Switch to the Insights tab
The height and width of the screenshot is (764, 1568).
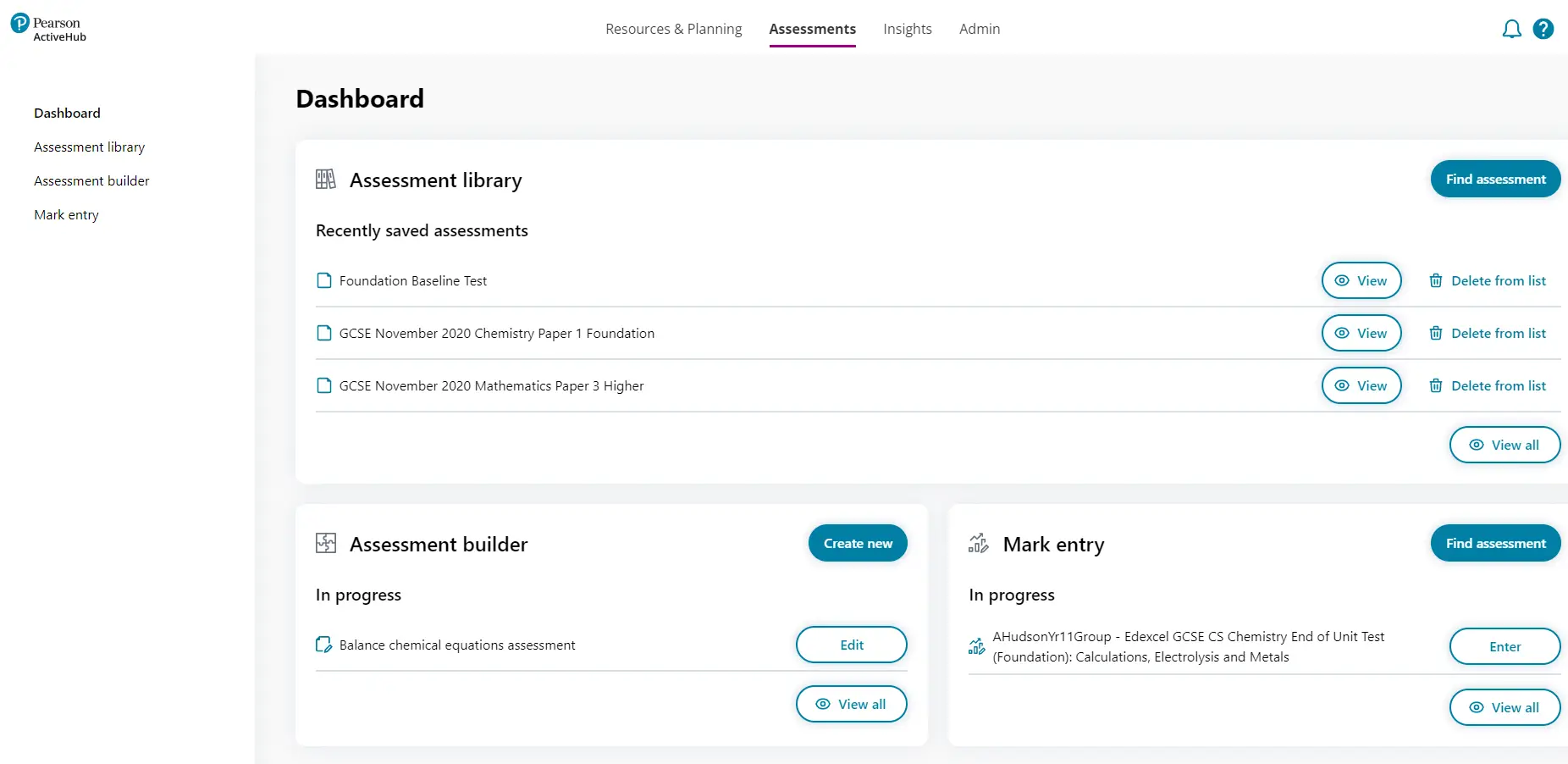tap(907, 29)
